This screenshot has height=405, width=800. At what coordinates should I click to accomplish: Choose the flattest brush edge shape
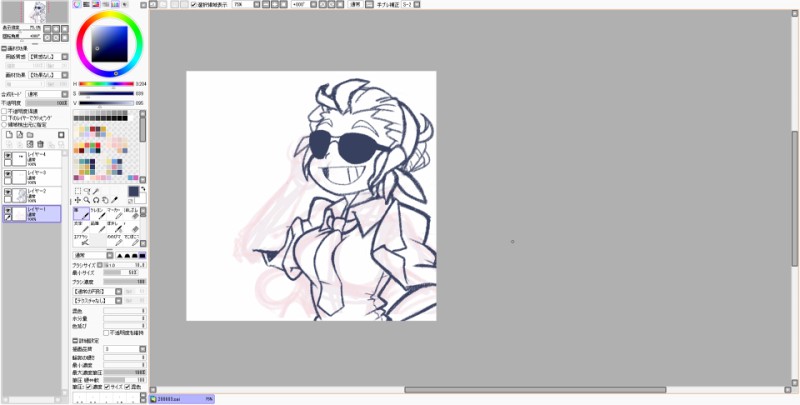click(142, 256)
